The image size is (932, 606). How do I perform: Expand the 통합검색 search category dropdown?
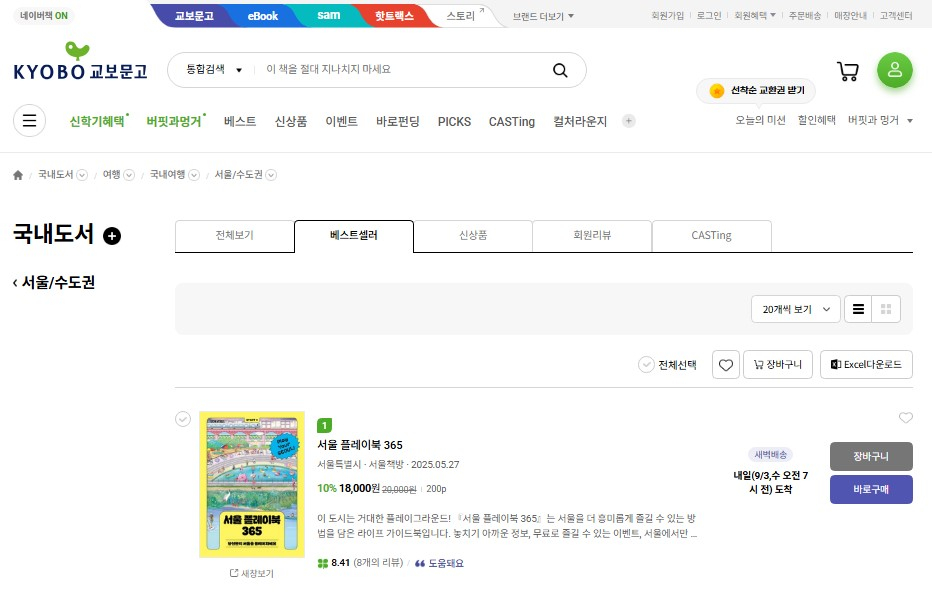pyautogui.click(x=214, y=70)
